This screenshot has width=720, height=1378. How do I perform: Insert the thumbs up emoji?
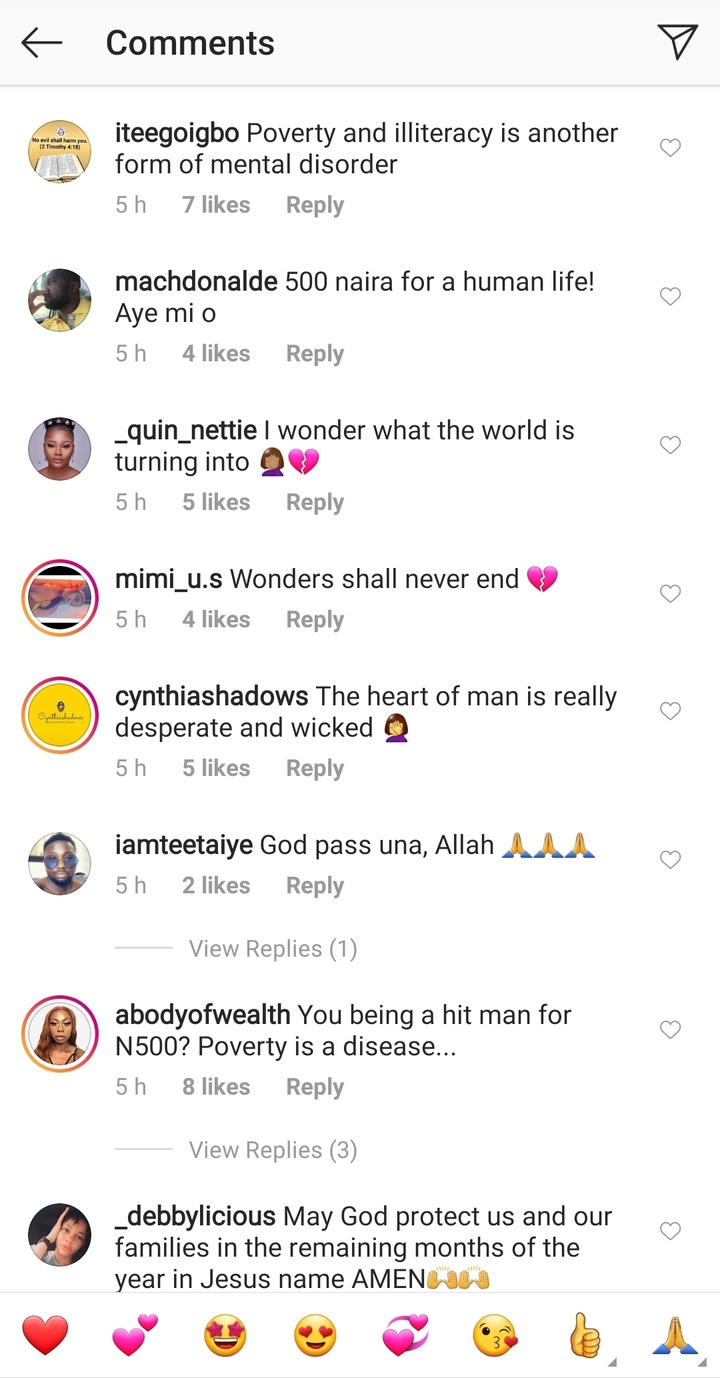(x=585, y=1336)
